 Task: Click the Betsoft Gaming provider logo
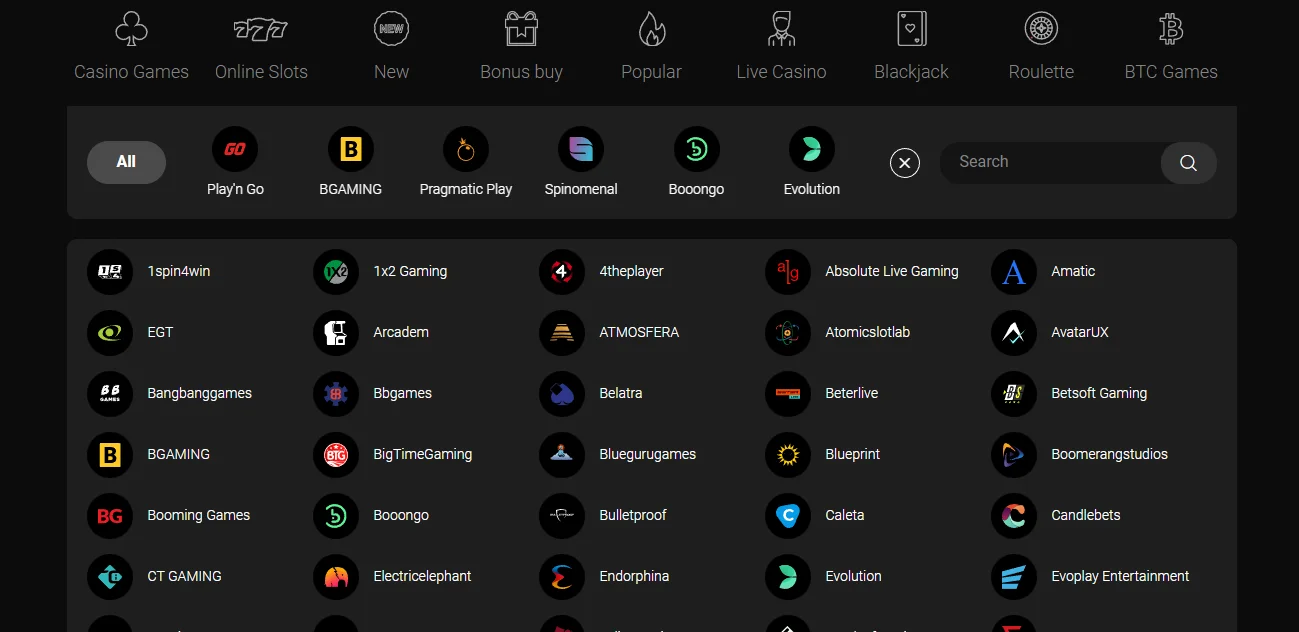click(1014, 394)
